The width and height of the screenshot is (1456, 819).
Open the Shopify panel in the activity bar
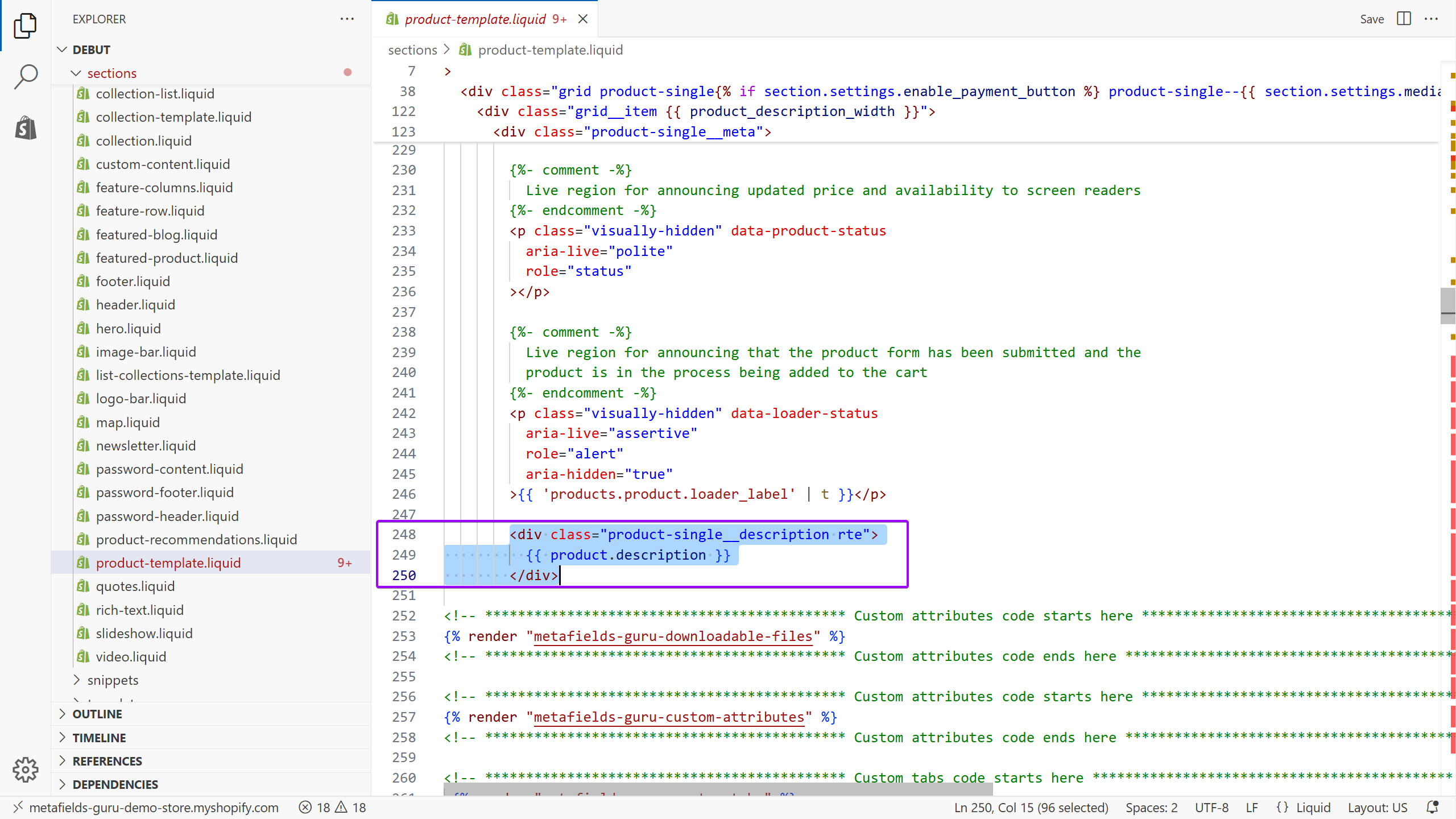coord(25,127)
